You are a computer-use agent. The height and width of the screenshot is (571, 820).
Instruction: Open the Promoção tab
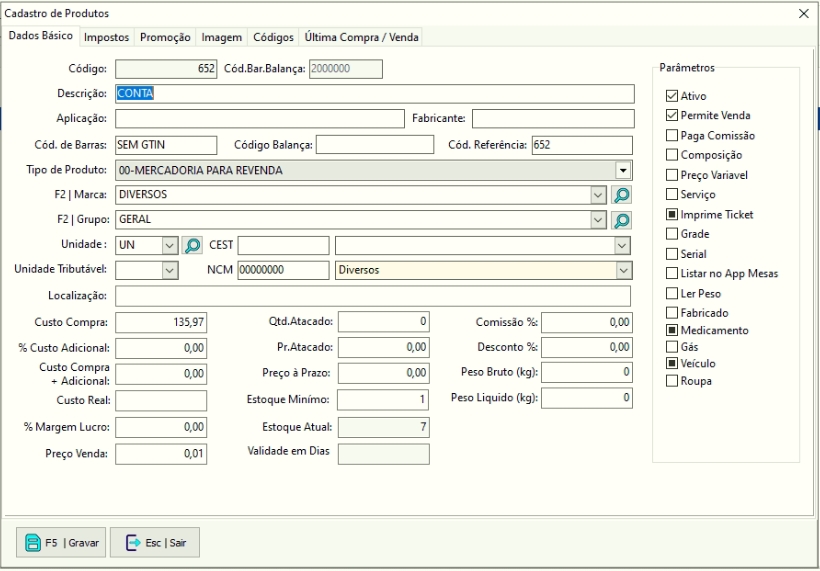pos(165,37)
